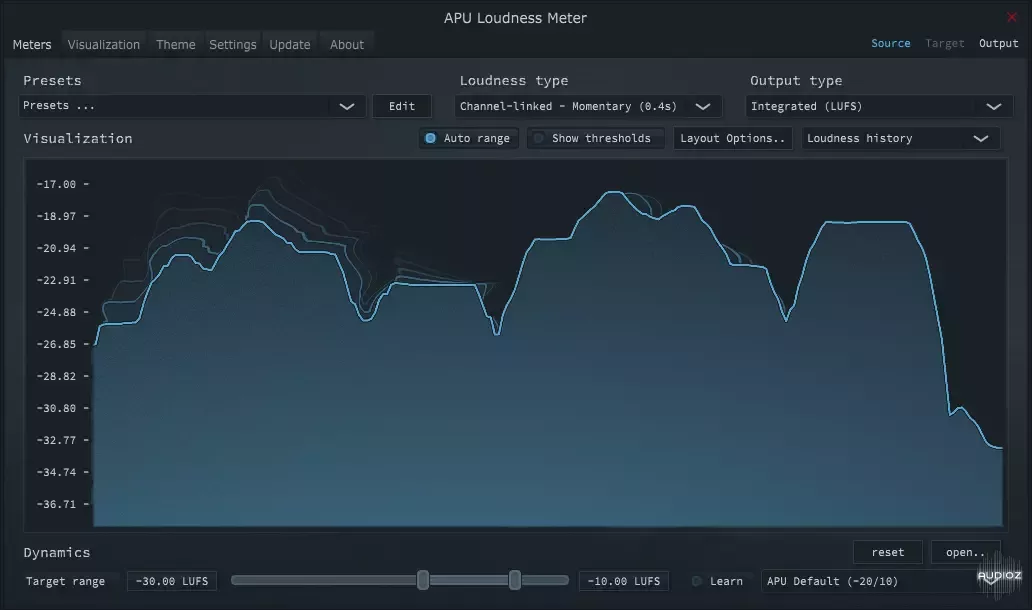This screenshot has width=1032, height=610.
Task: Open the Settings tab
Action: (x=233, y=43)
